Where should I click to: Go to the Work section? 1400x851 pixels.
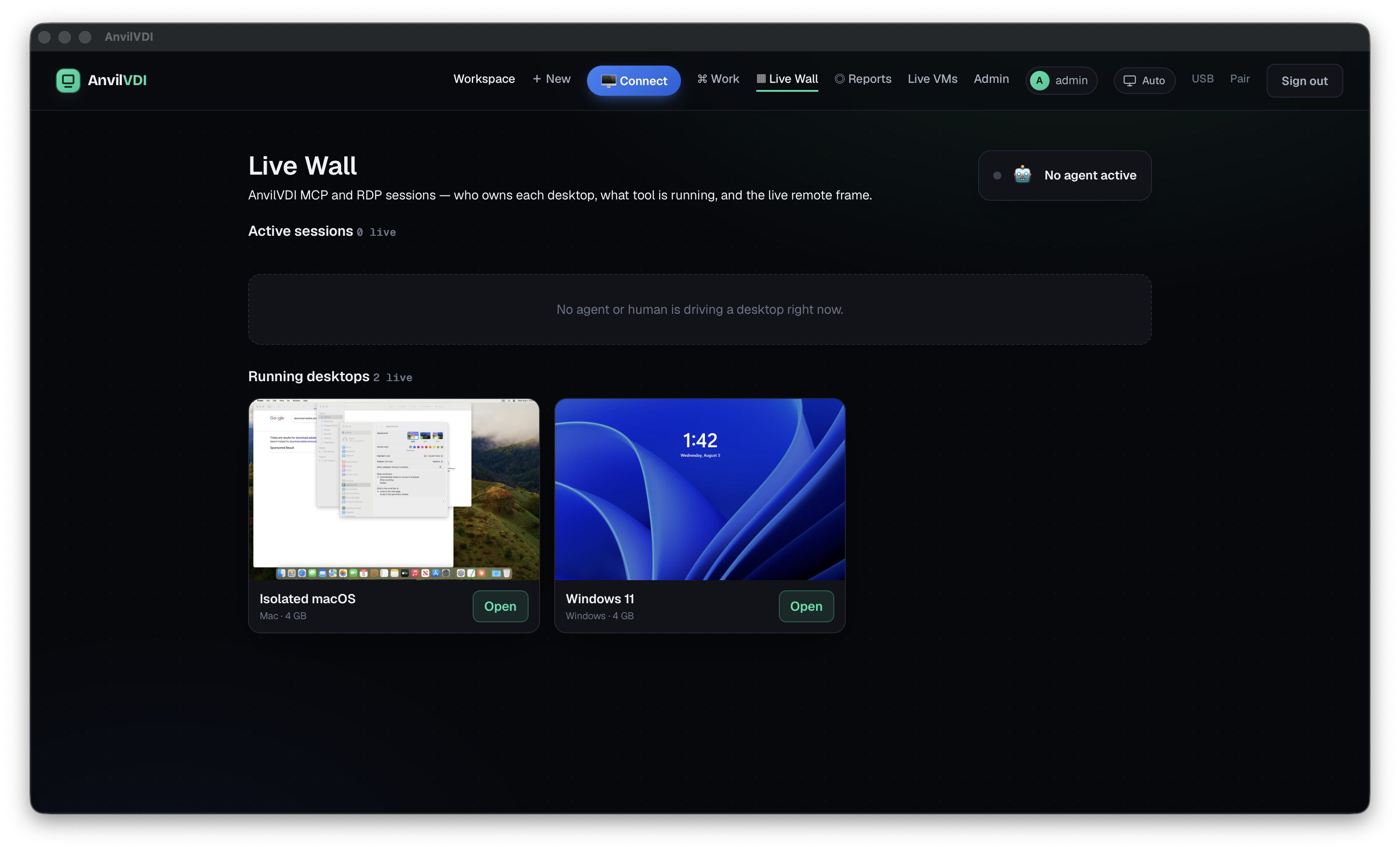click(718, 79)
